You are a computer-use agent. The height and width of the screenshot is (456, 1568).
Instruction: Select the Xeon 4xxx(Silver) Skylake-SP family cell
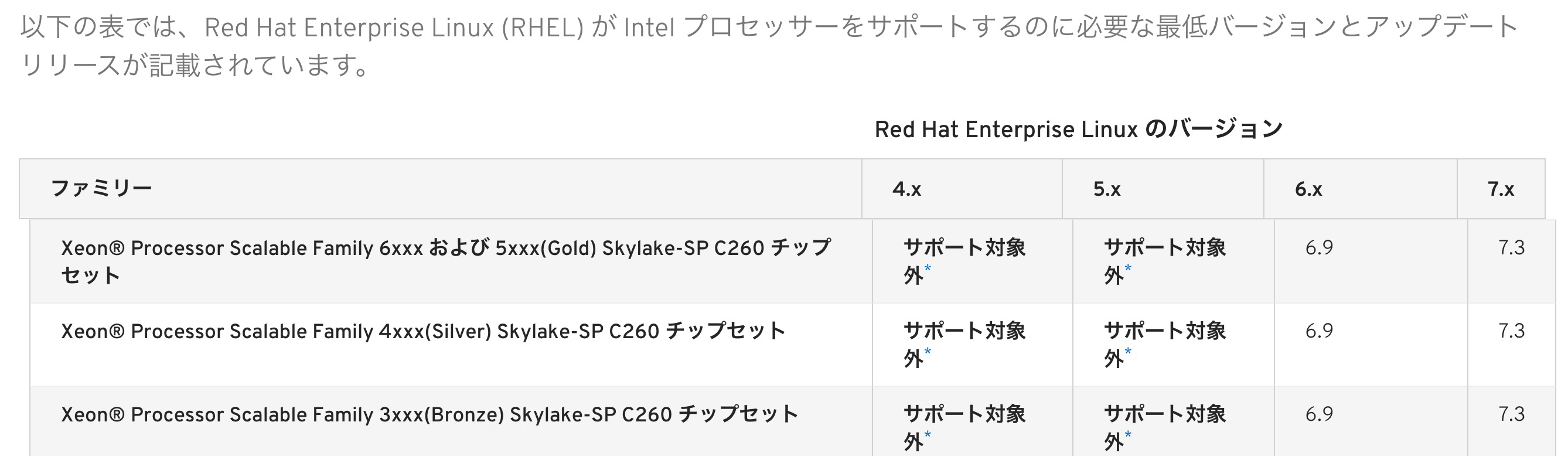point(423,331)
